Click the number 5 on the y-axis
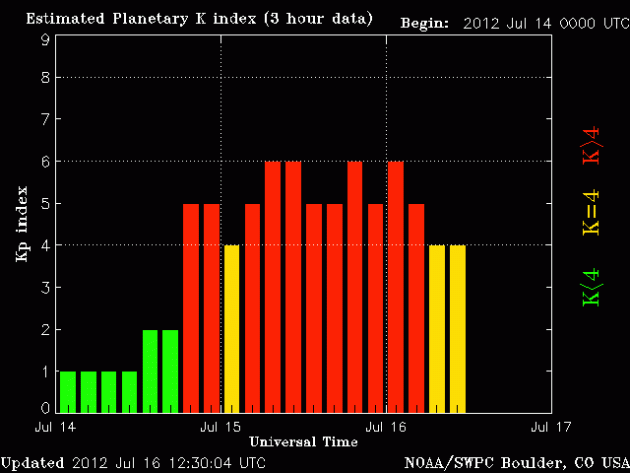The height and width of the screenshot is (473, 630). click(x=46, y=203)
